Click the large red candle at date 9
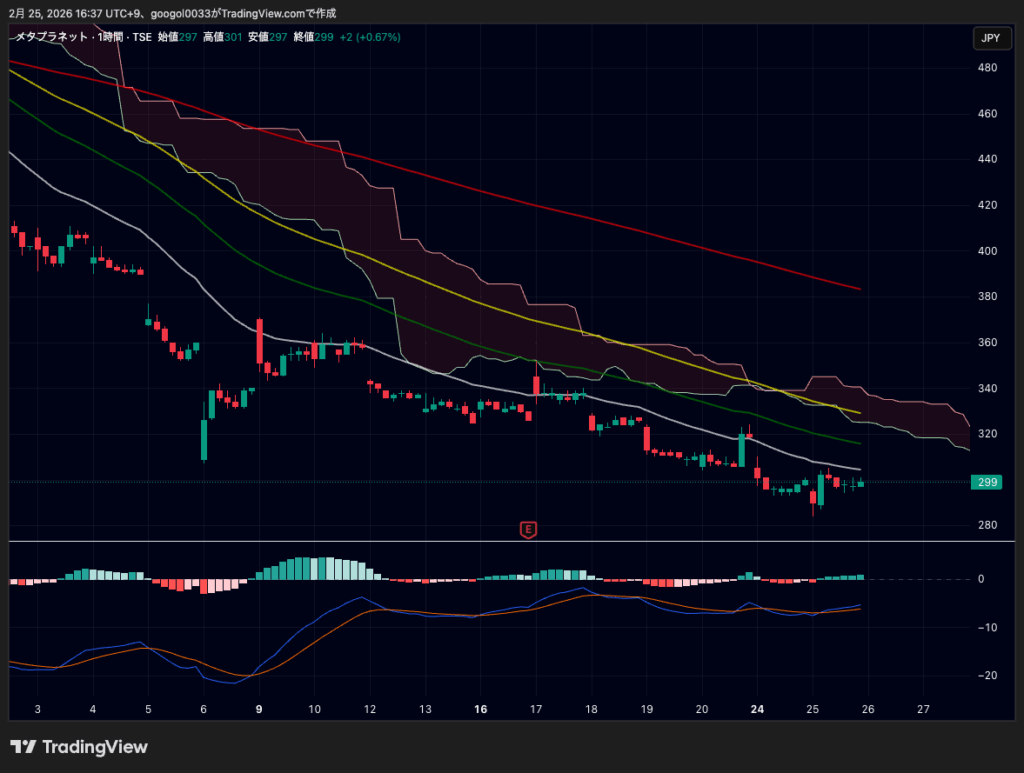 260,342
